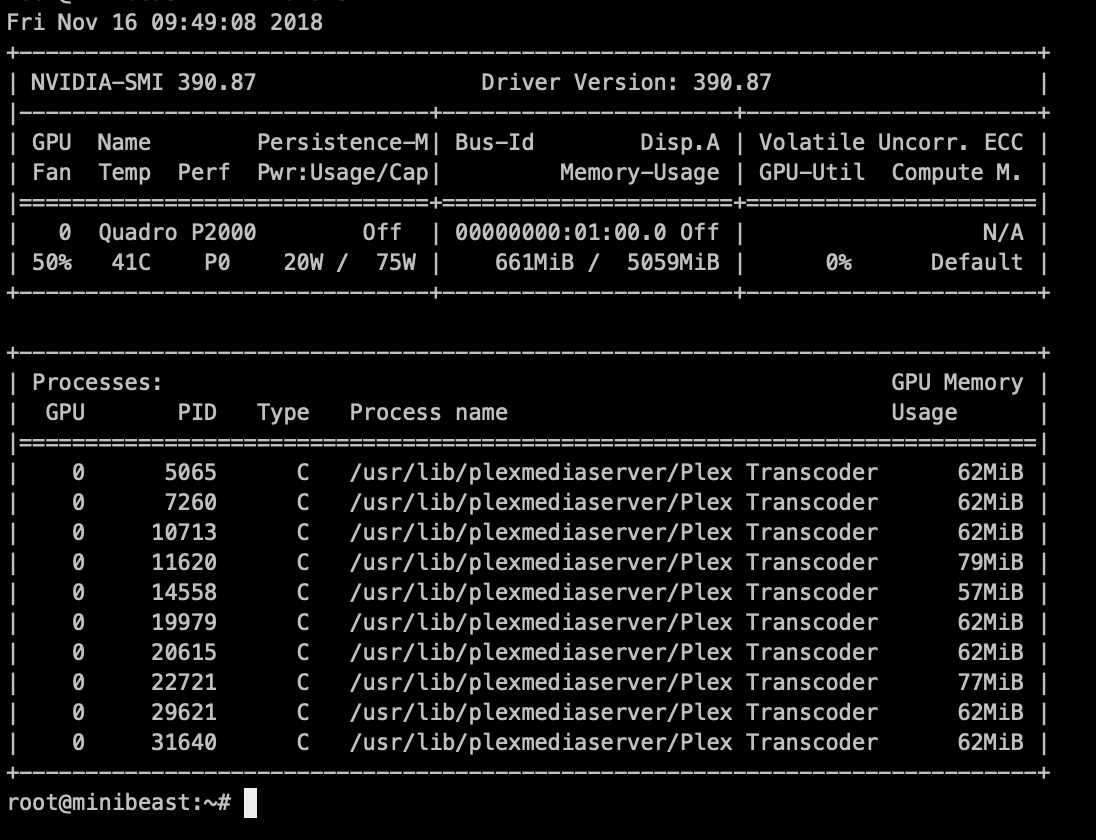Click the 20W / 75W power usage
The height and width of the screenshot is (840, 1096).
(x=349, y=262)
